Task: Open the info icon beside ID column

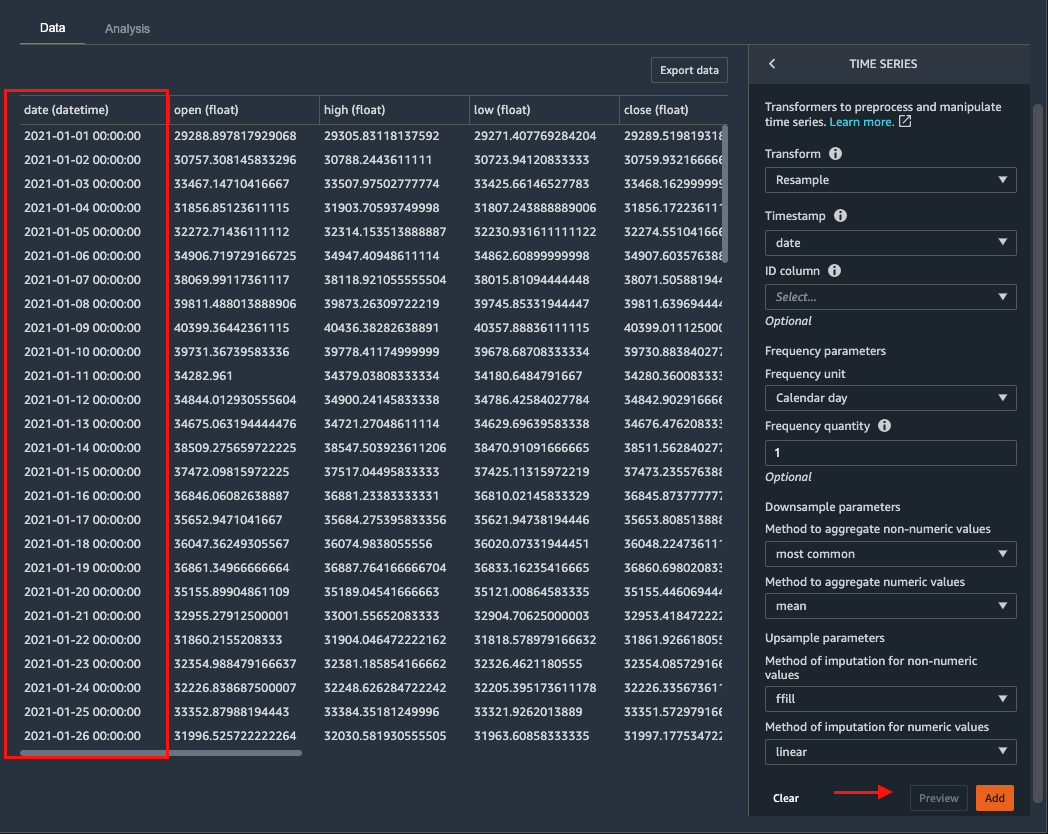Action: coord(834,271)
